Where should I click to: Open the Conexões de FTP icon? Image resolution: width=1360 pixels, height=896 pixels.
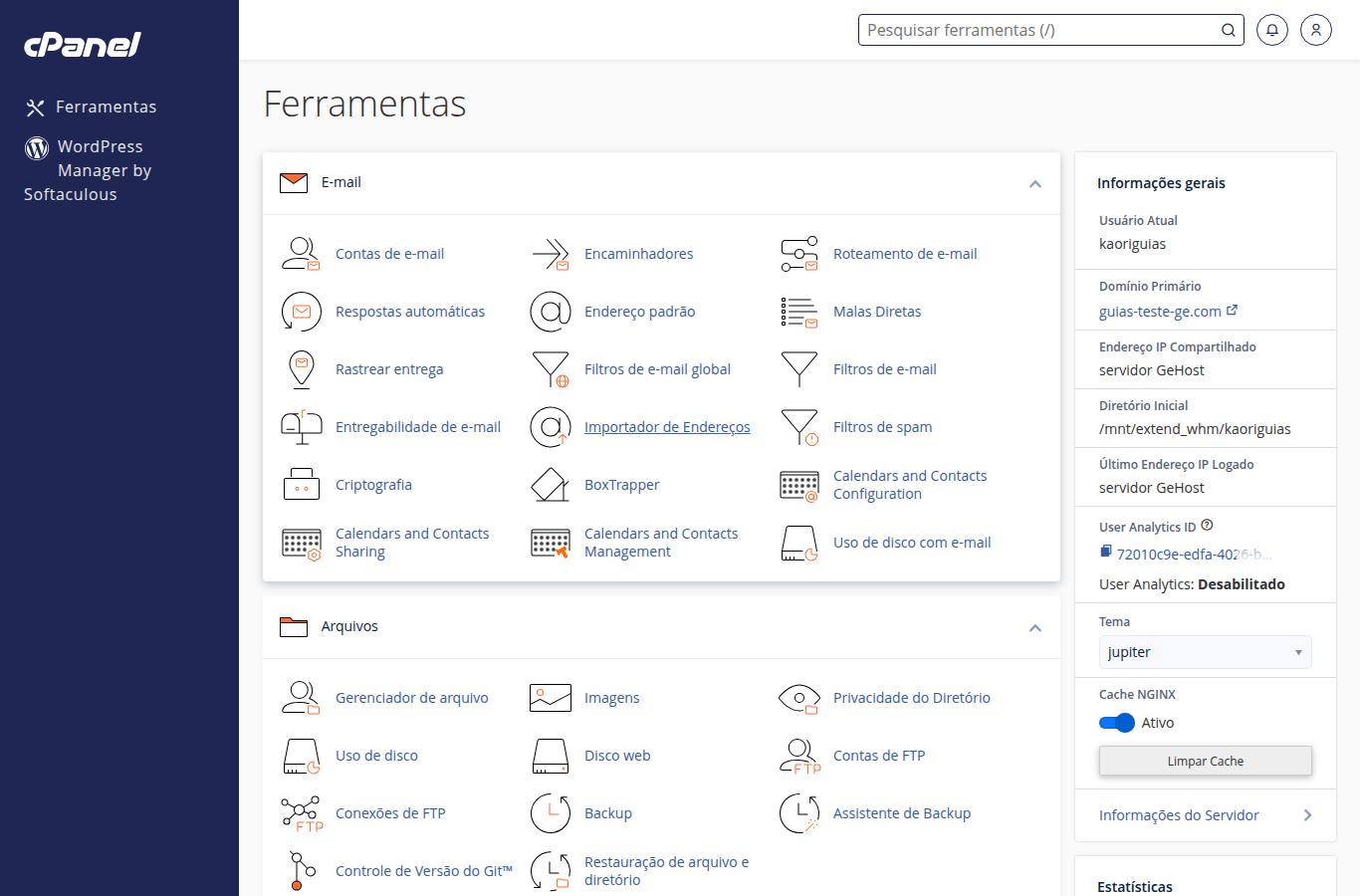pyautogui.click(x=301, y=813)
